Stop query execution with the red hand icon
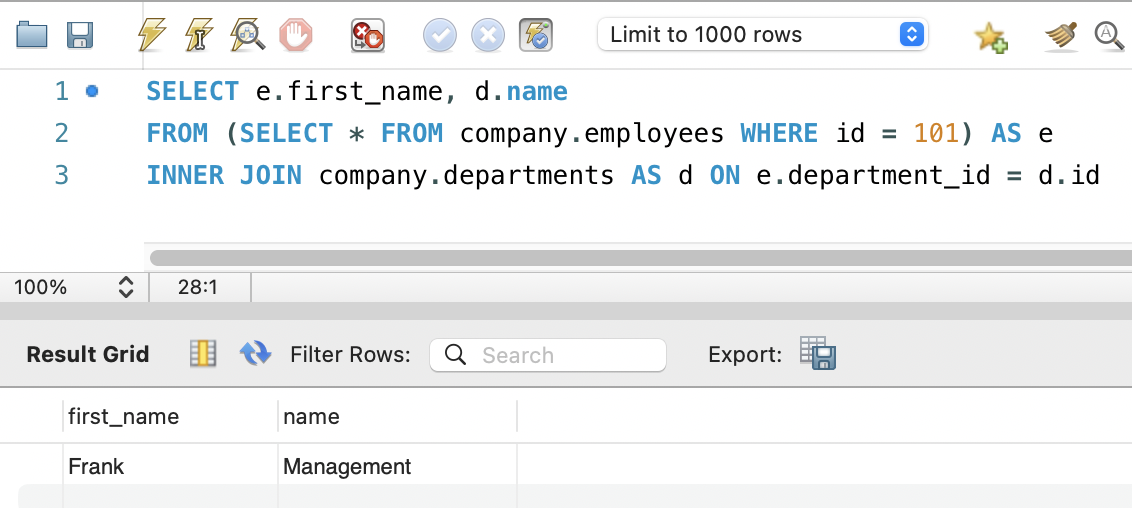 point(295,35)
